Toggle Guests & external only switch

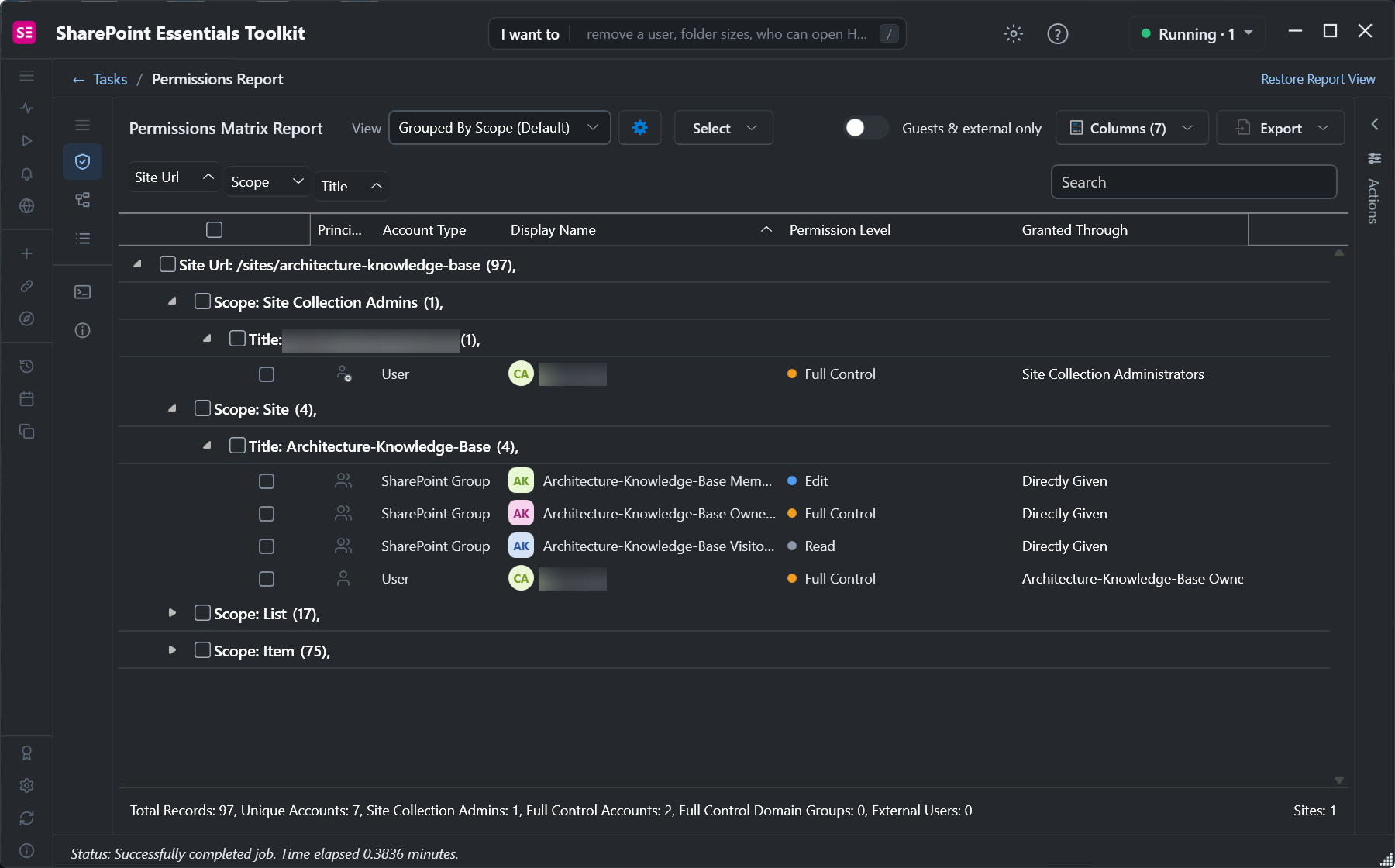866,128
